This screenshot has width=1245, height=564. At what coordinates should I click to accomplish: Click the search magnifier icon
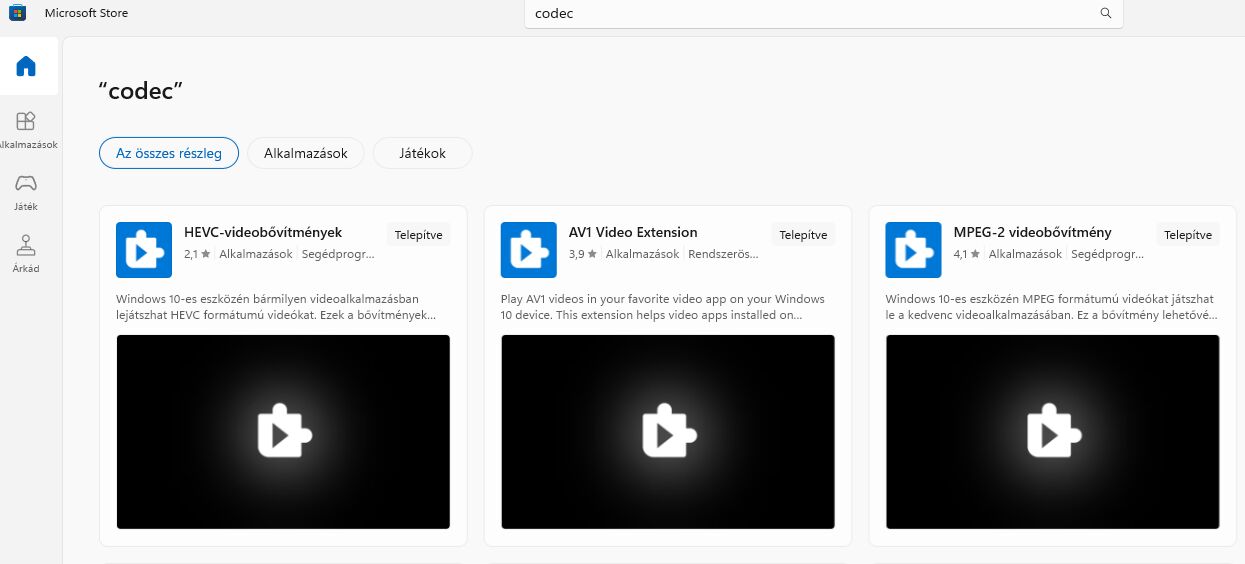(x=1106, y=14)
